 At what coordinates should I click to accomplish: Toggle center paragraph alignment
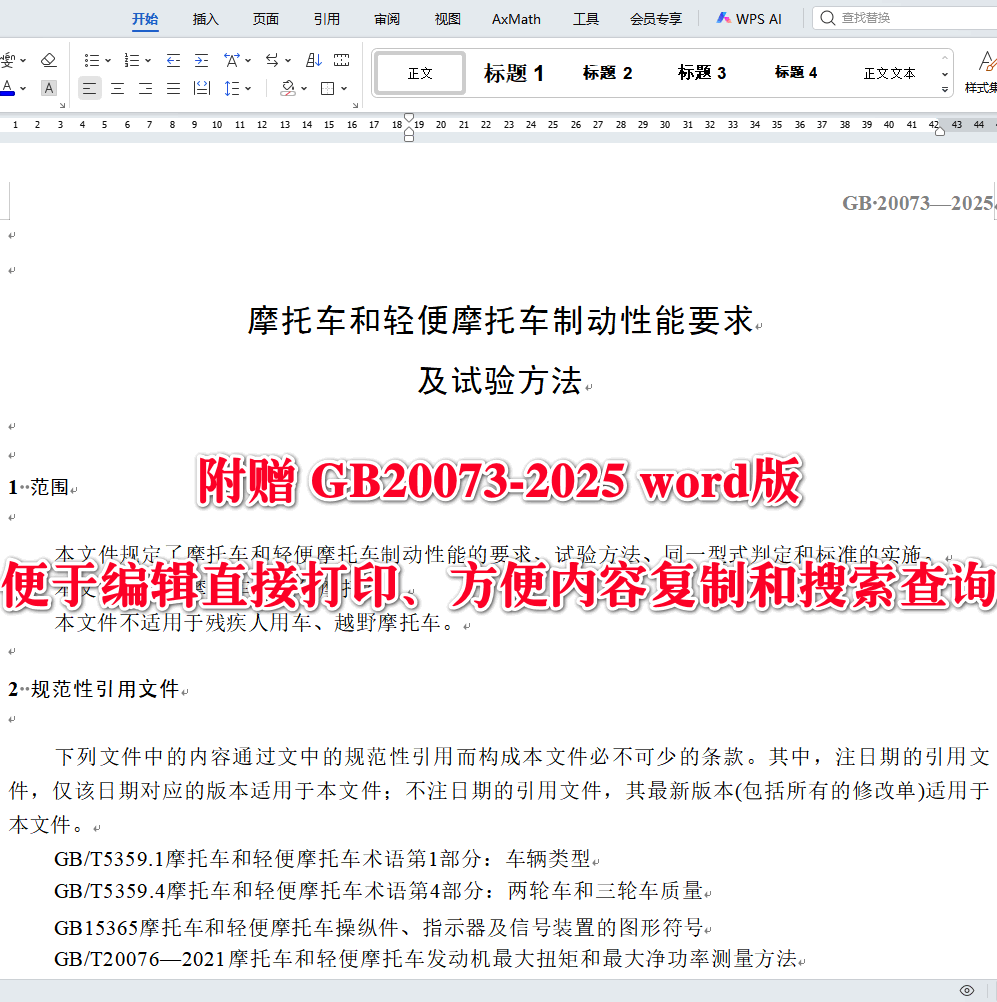click(117, 89)
